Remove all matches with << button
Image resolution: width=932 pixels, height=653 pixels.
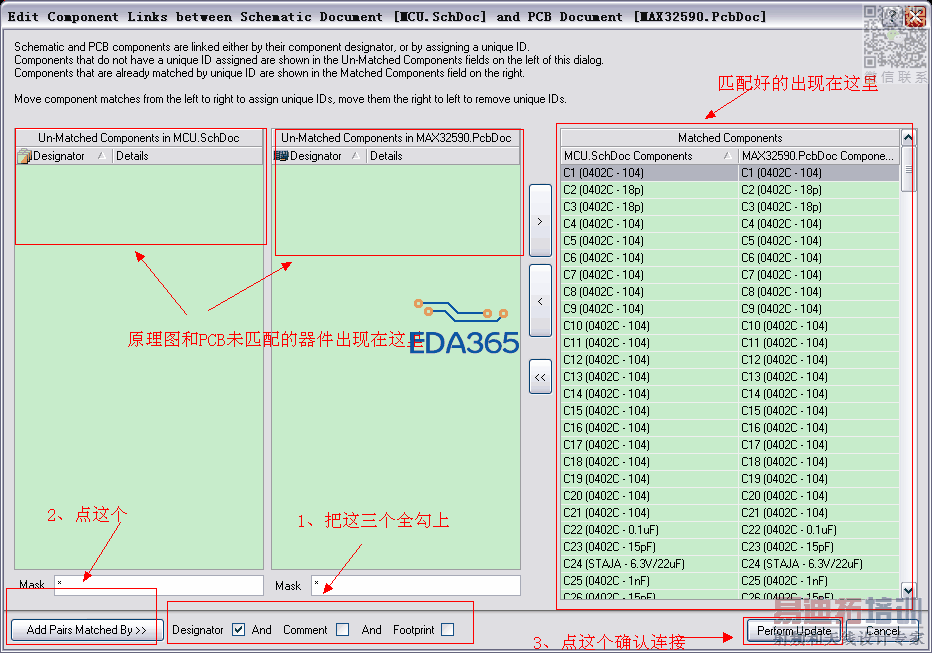click(540, 377)
